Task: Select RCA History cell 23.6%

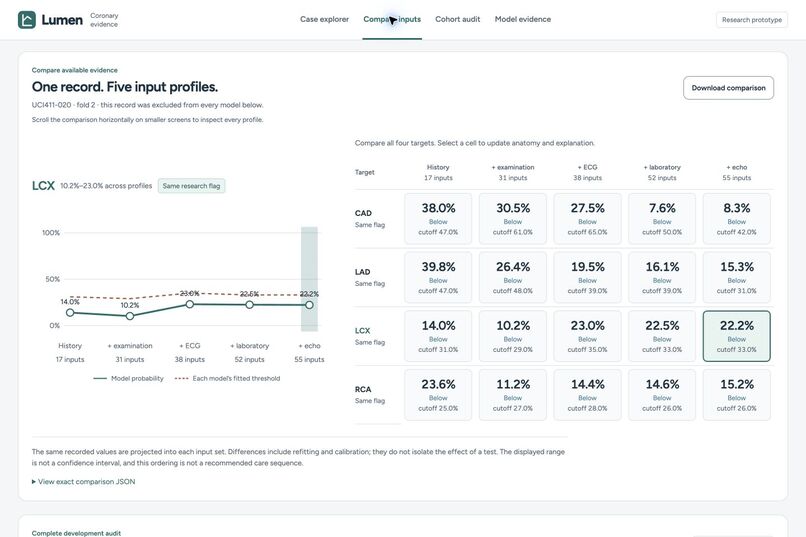Action: point(438,395)
